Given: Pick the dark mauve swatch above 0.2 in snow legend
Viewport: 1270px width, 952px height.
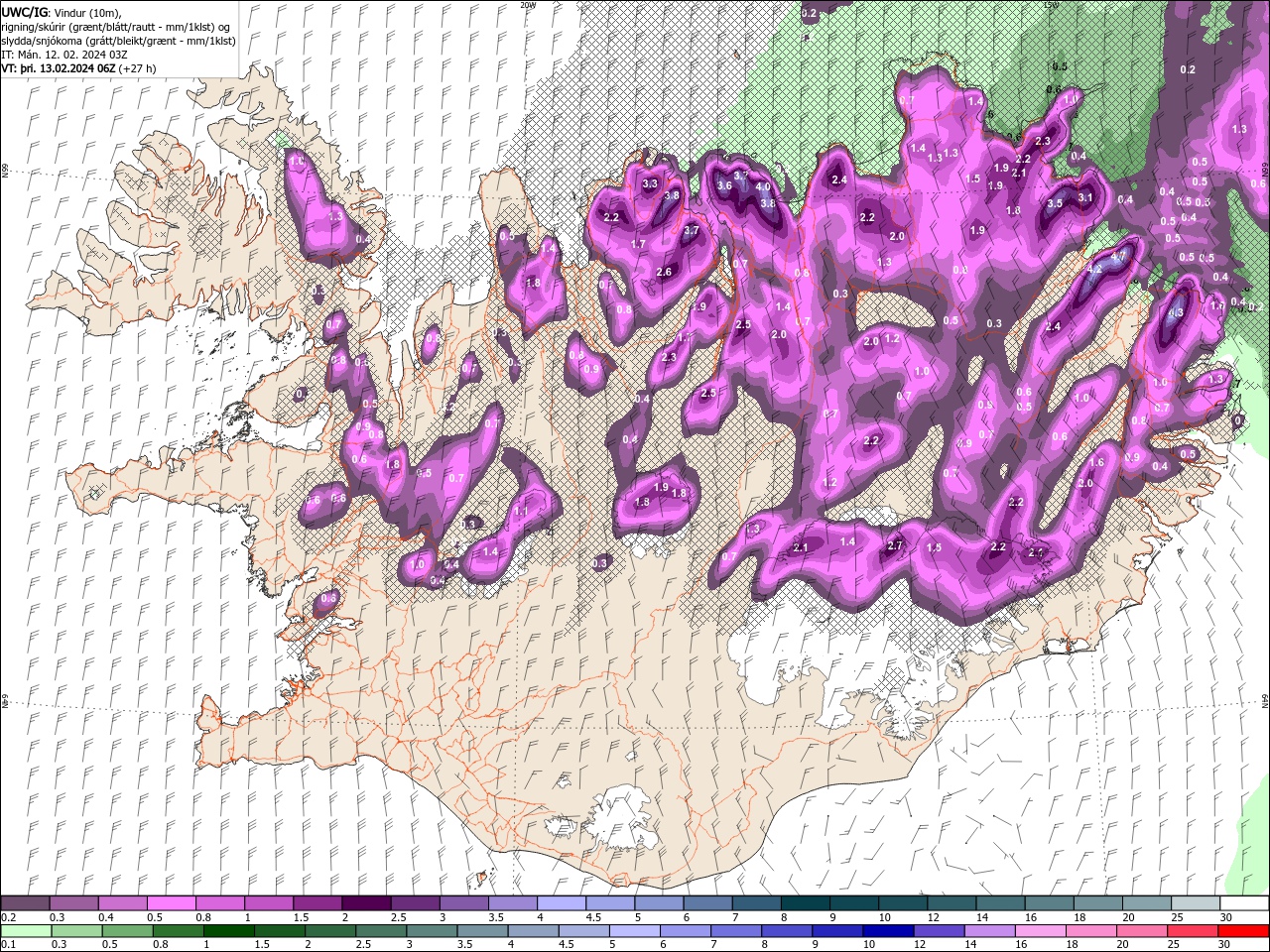Looking at the screenshot, I should (x=25, y=903).
